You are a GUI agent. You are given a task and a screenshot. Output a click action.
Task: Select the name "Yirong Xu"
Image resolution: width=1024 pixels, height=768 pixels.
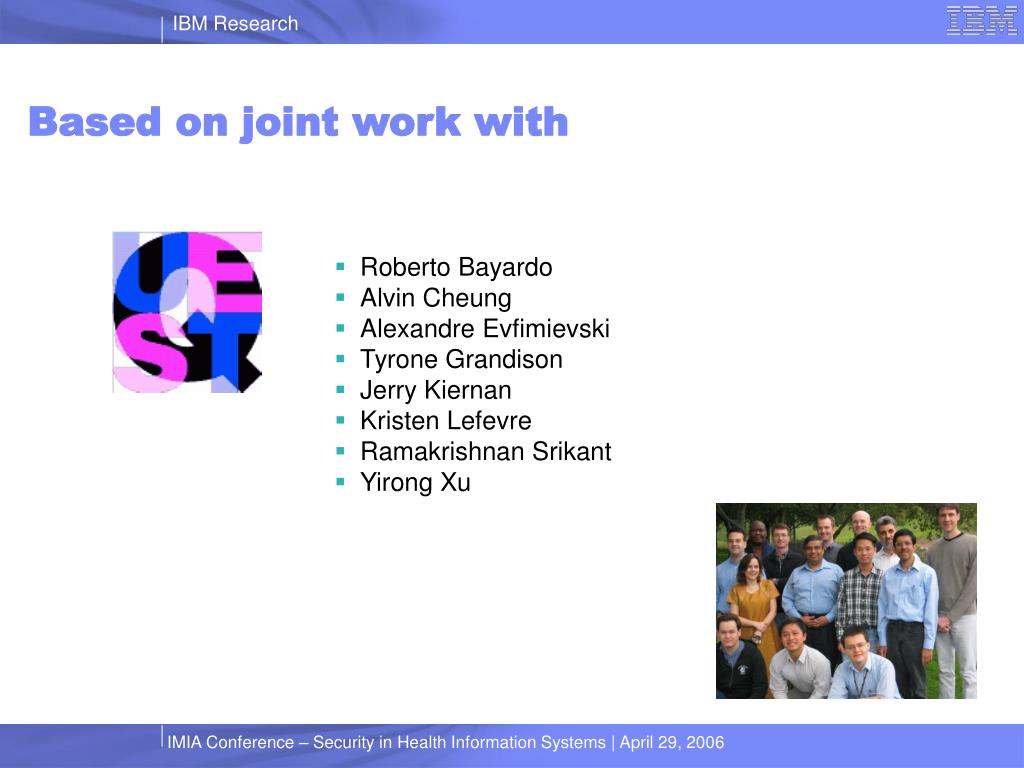415,483
